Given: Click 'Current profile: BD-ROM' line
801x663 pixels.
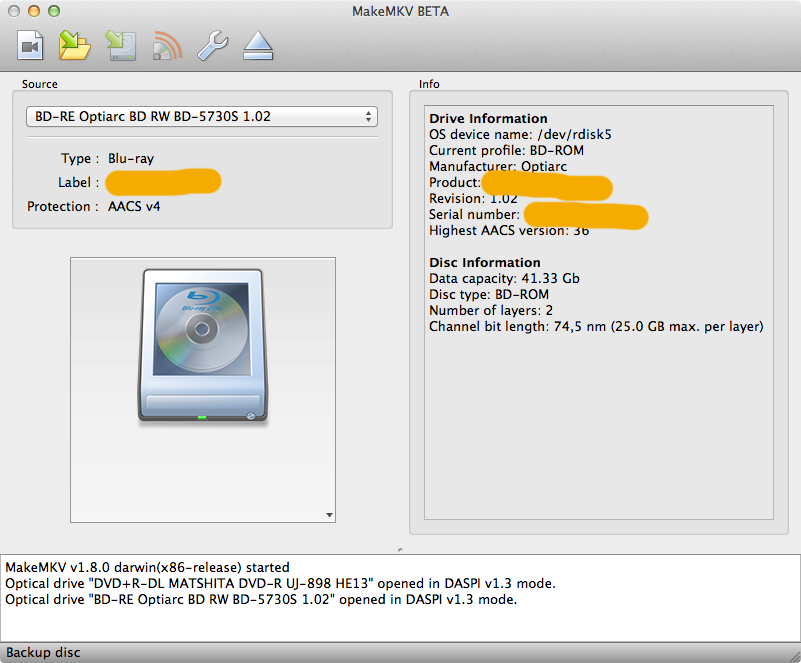Looking at the screenshot, I should click(506, 150).
